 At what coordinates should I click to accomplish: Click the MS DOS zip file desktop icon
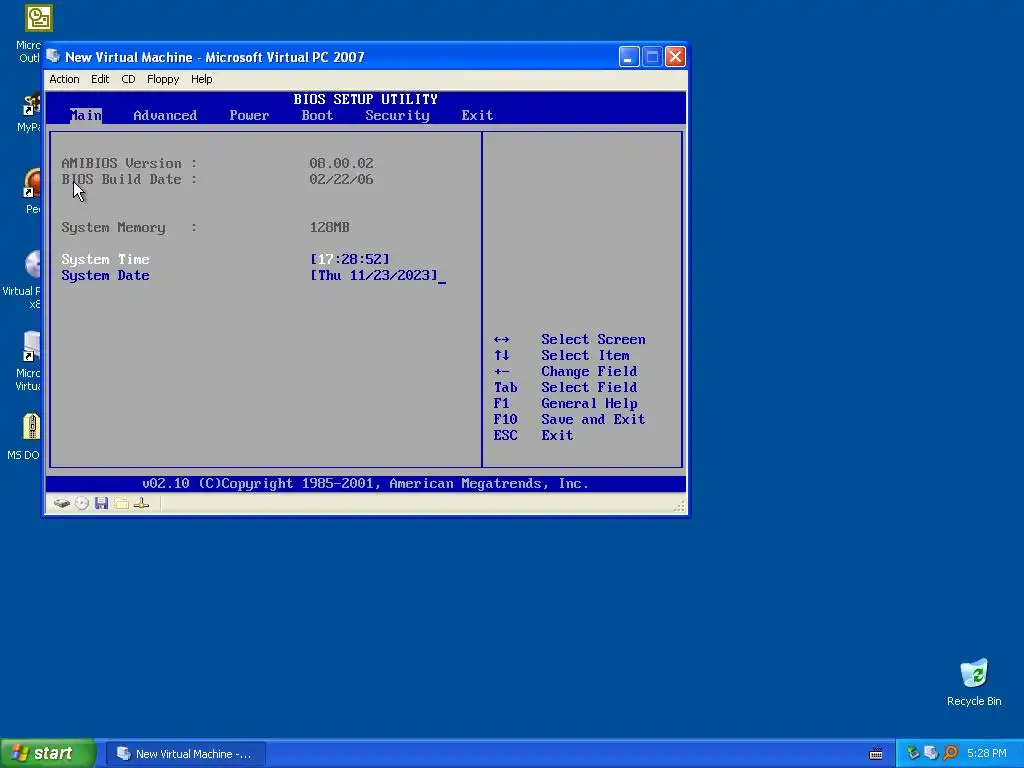tap(31, 426)
